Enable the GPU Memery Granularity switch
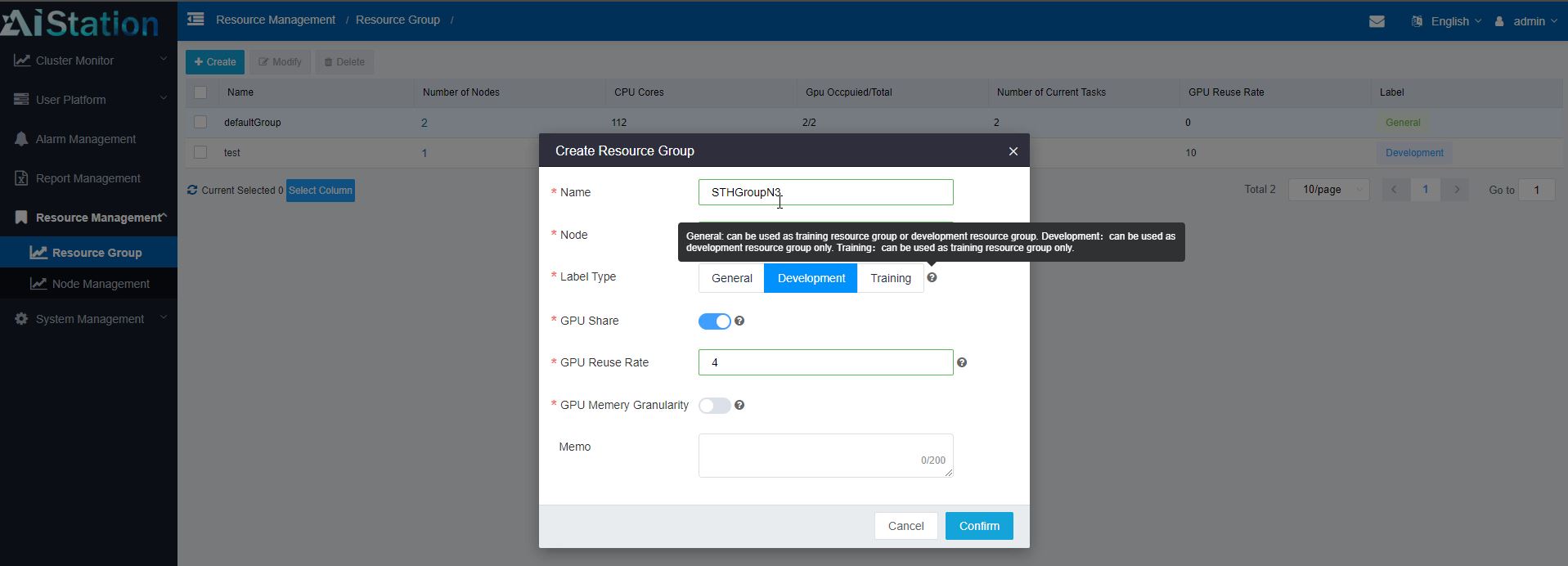 (x=714, y=406)
